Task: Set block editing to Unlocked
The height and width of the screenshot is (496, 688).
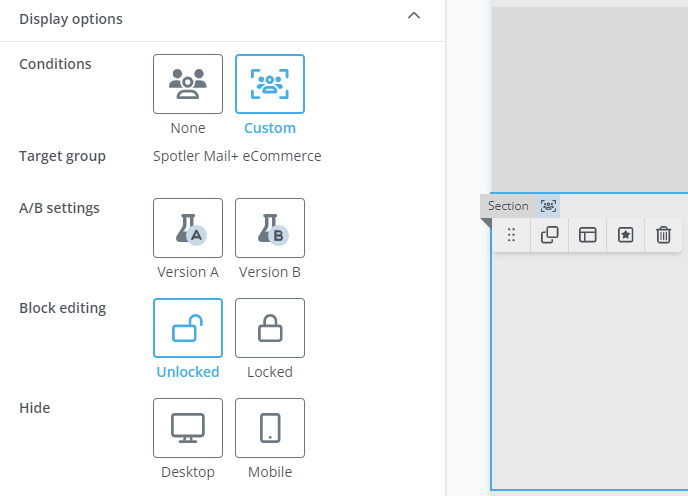Action: 187,328
